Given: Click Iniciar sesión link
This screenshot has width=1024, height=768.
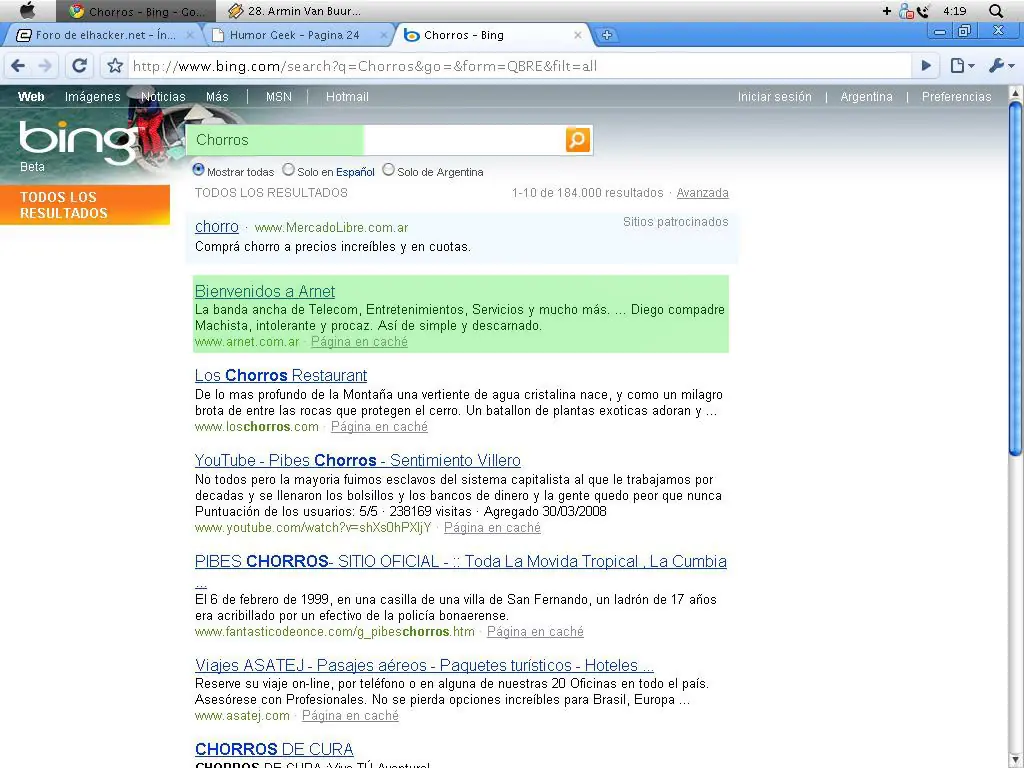Looking at the screenshot, I should coord(775,97).
